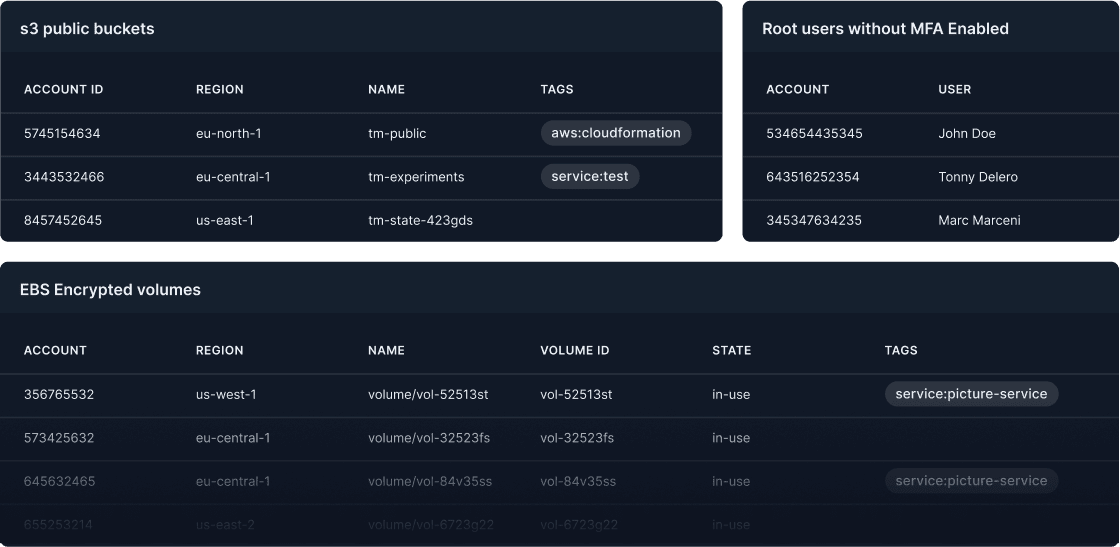Screen dimensions: 1120x547
Task: Select volume name volume/vol-32523fs
Action: coord(429,438)
